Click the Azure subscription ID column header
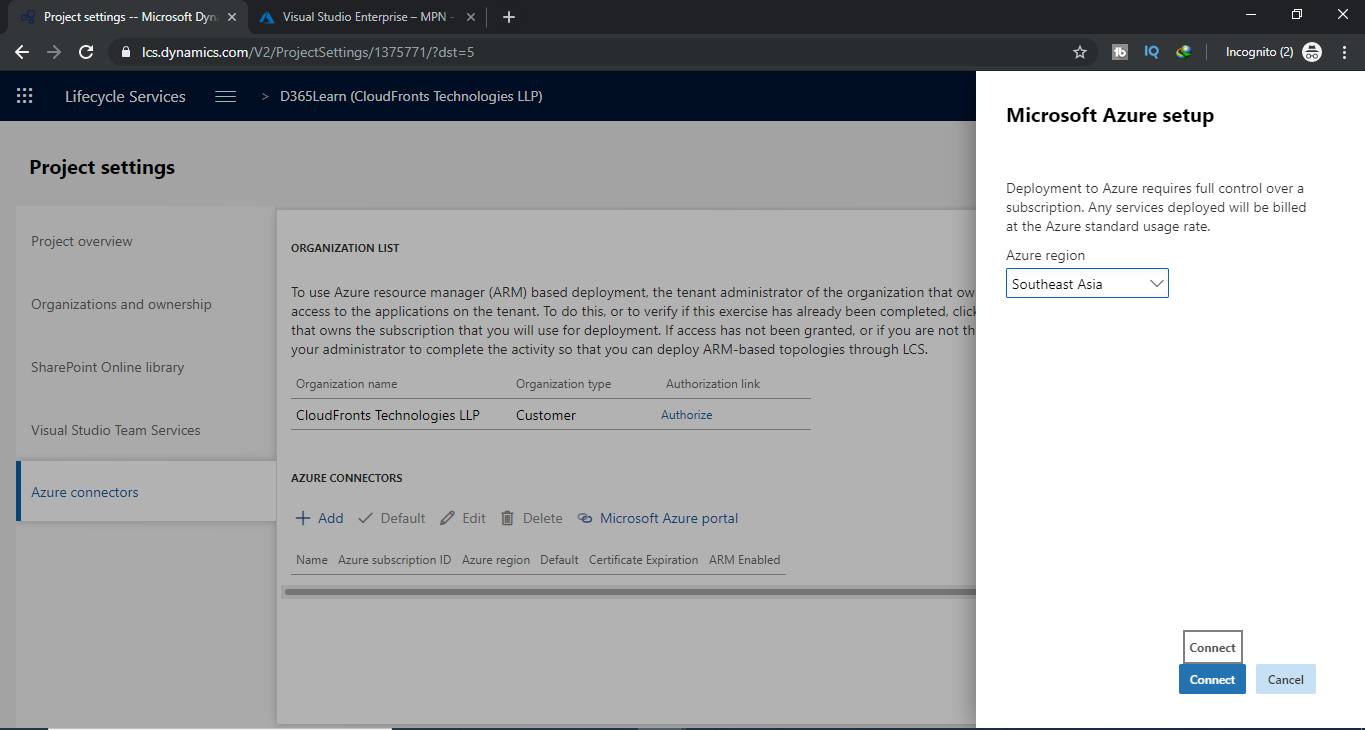1365x730 pixels. [394, 560]
